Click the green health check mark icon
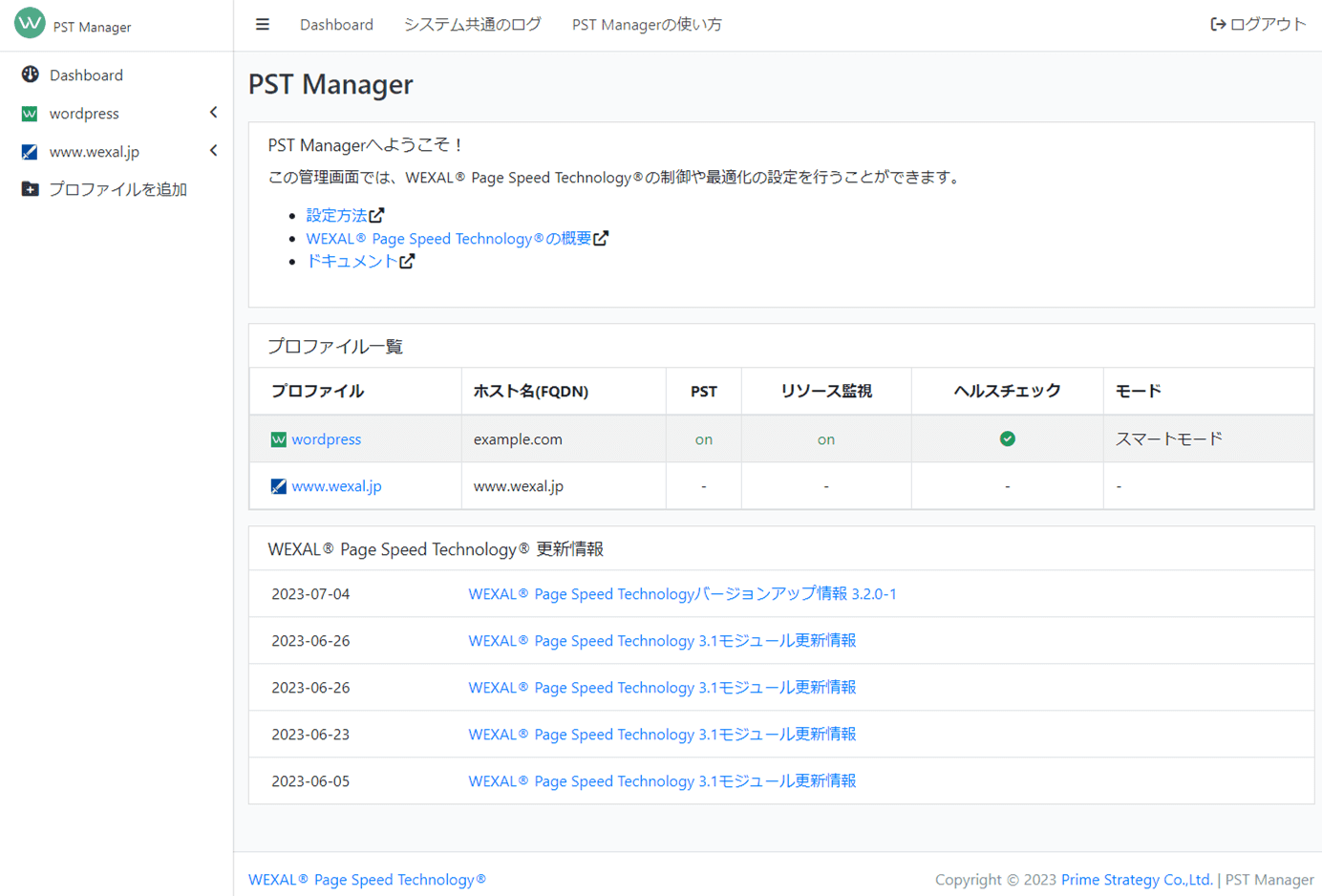The image size is (1322, 896). [x=1007, y=438]
